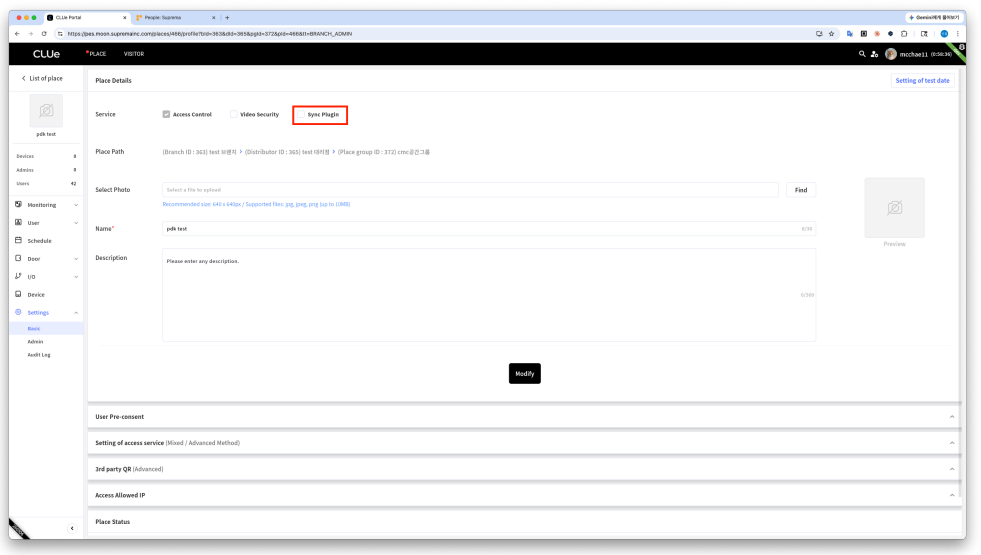
Task: Collapse the sidebar with the arrow button
Action: pyautogui.click(x=72, y=528)
